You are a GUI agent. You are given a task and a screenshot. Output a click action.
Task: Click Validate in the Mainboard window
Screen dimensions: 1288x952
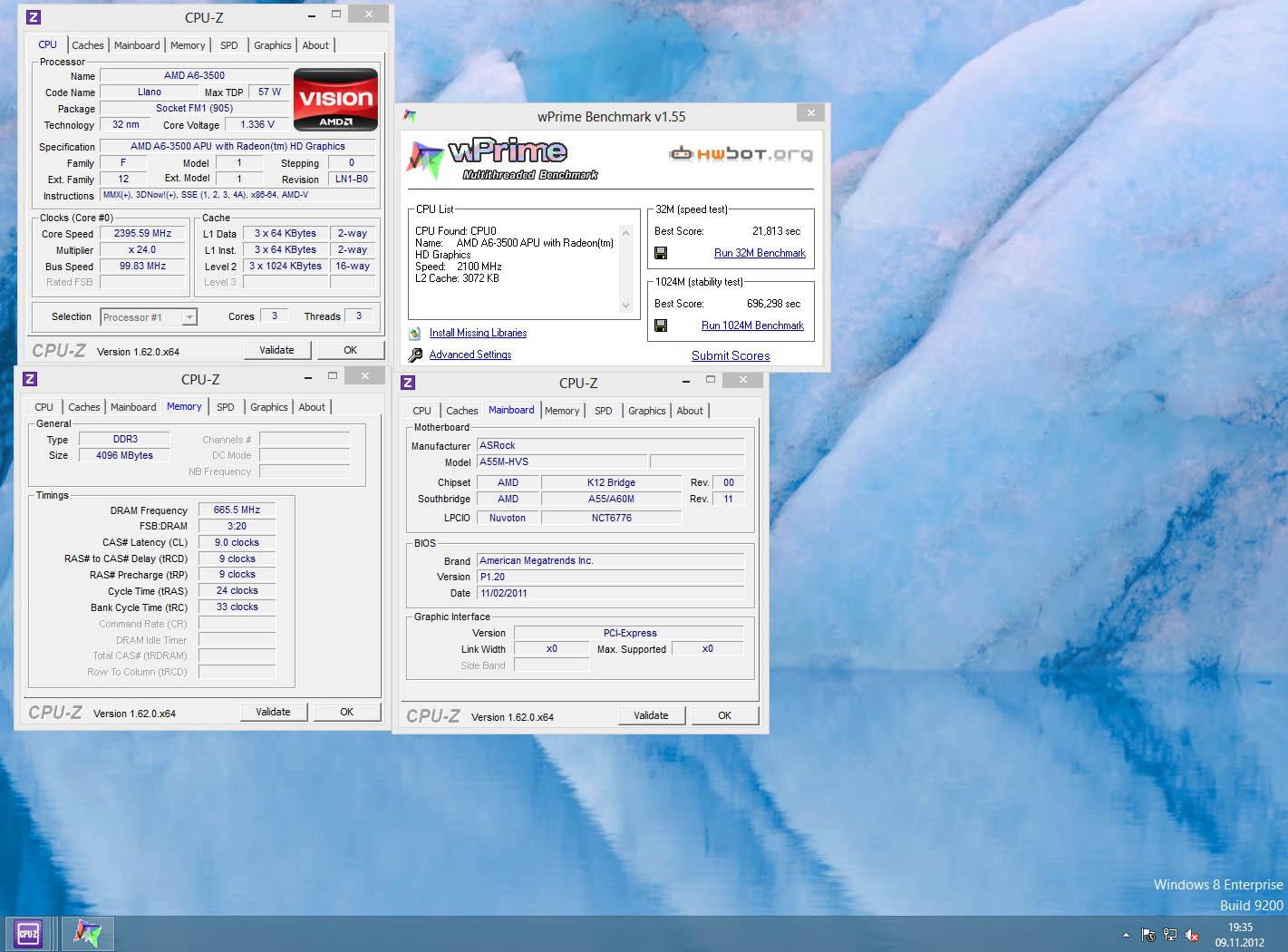(x=651, y=715)
